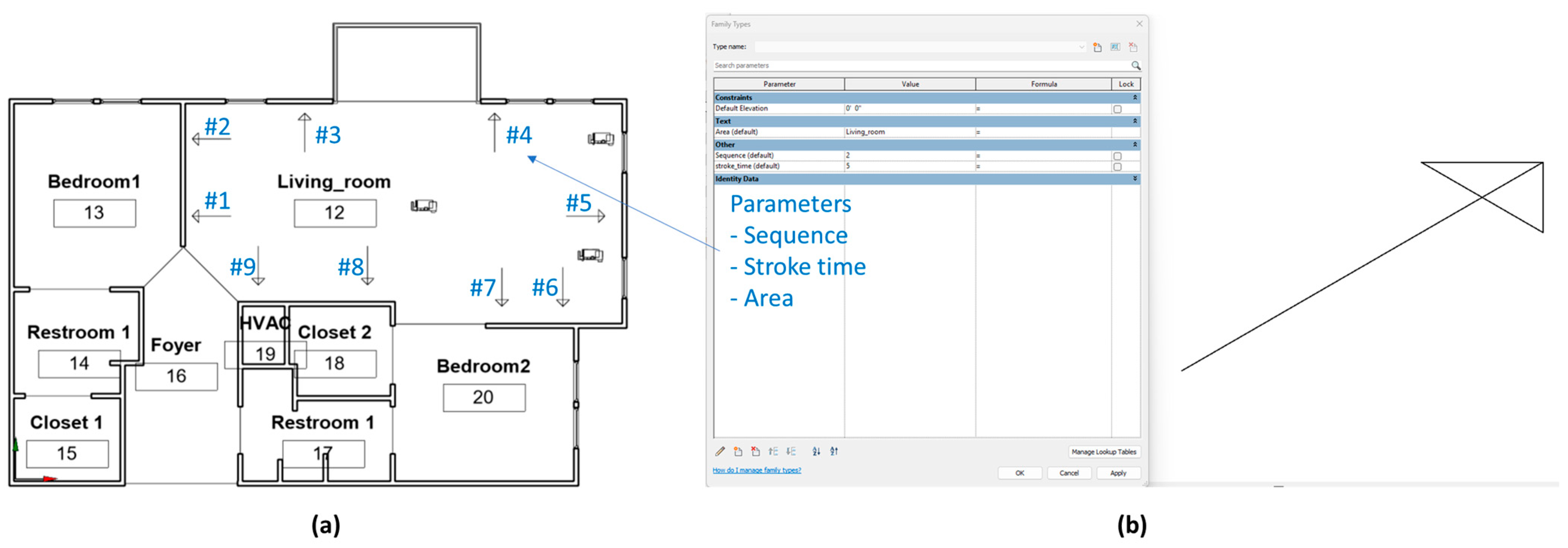Viewport: 1568px width, 548px height.
Task: Click the Delete Type icon at top right
Action: pyautogui.click(x=1133, y=47)
